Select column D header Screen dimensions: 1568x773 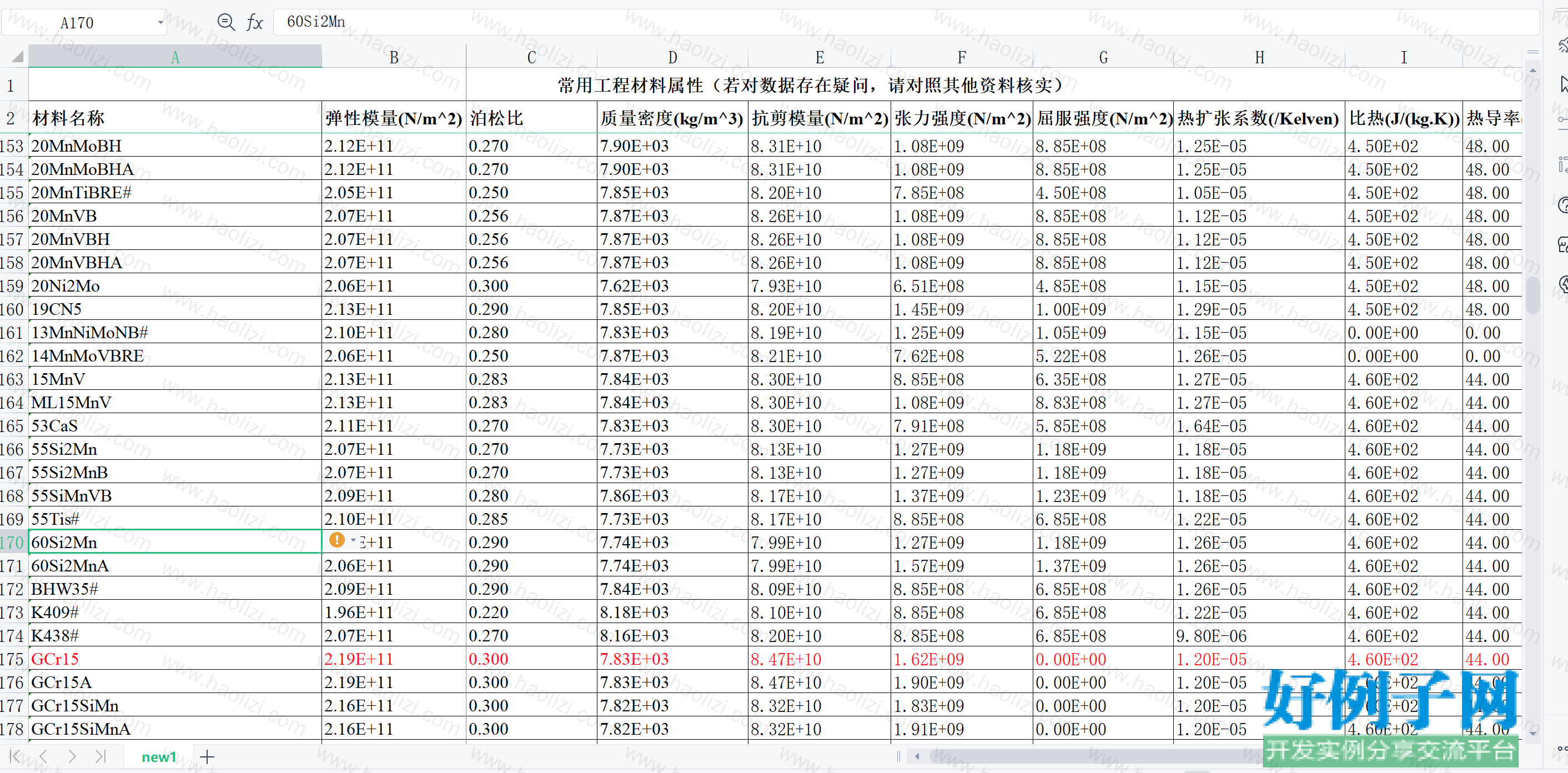tap(672, 57)
